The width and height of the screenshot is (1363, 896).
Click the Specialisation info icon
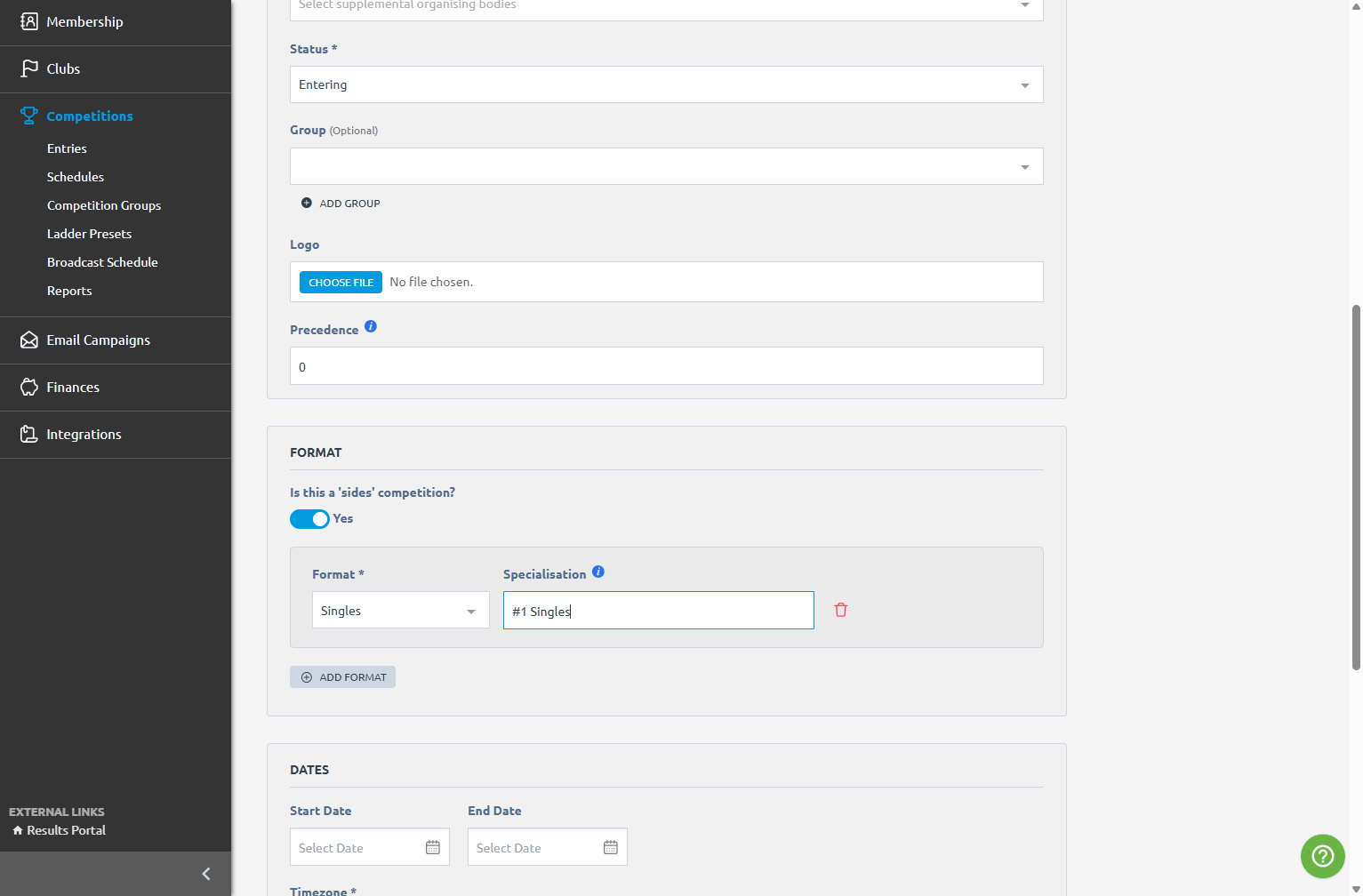click(598, 572)
